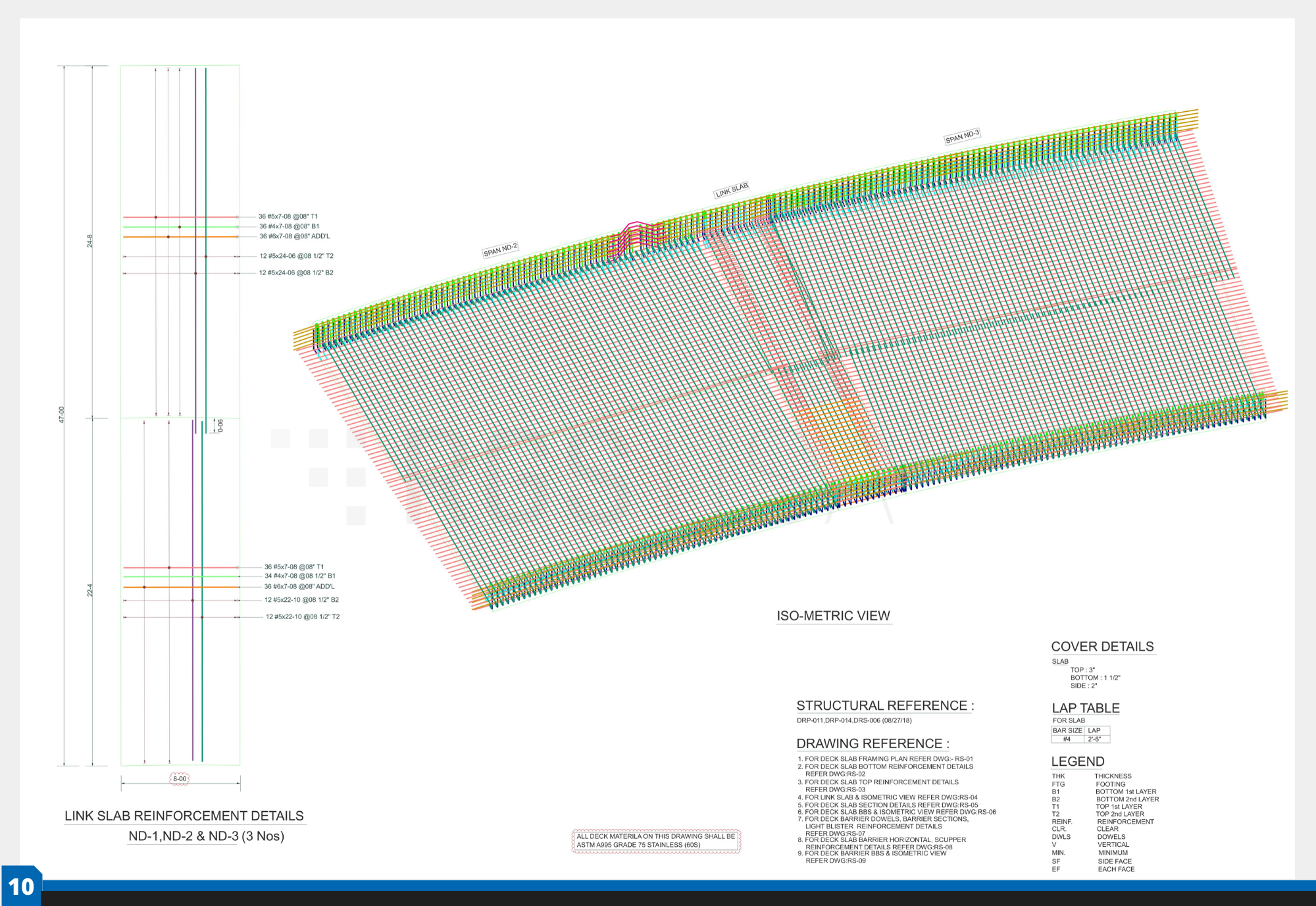Image resolution: width=1316 pixels, height=906 pixels.
Task: Select the '24-8' dimension text
Action: coord(89,241)
